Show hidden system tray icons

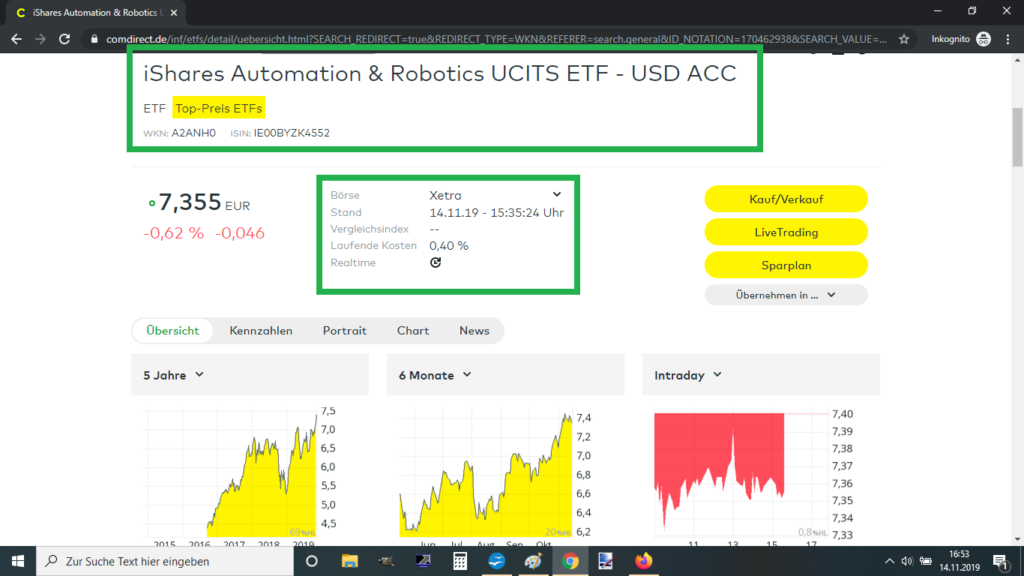point(889,561)
